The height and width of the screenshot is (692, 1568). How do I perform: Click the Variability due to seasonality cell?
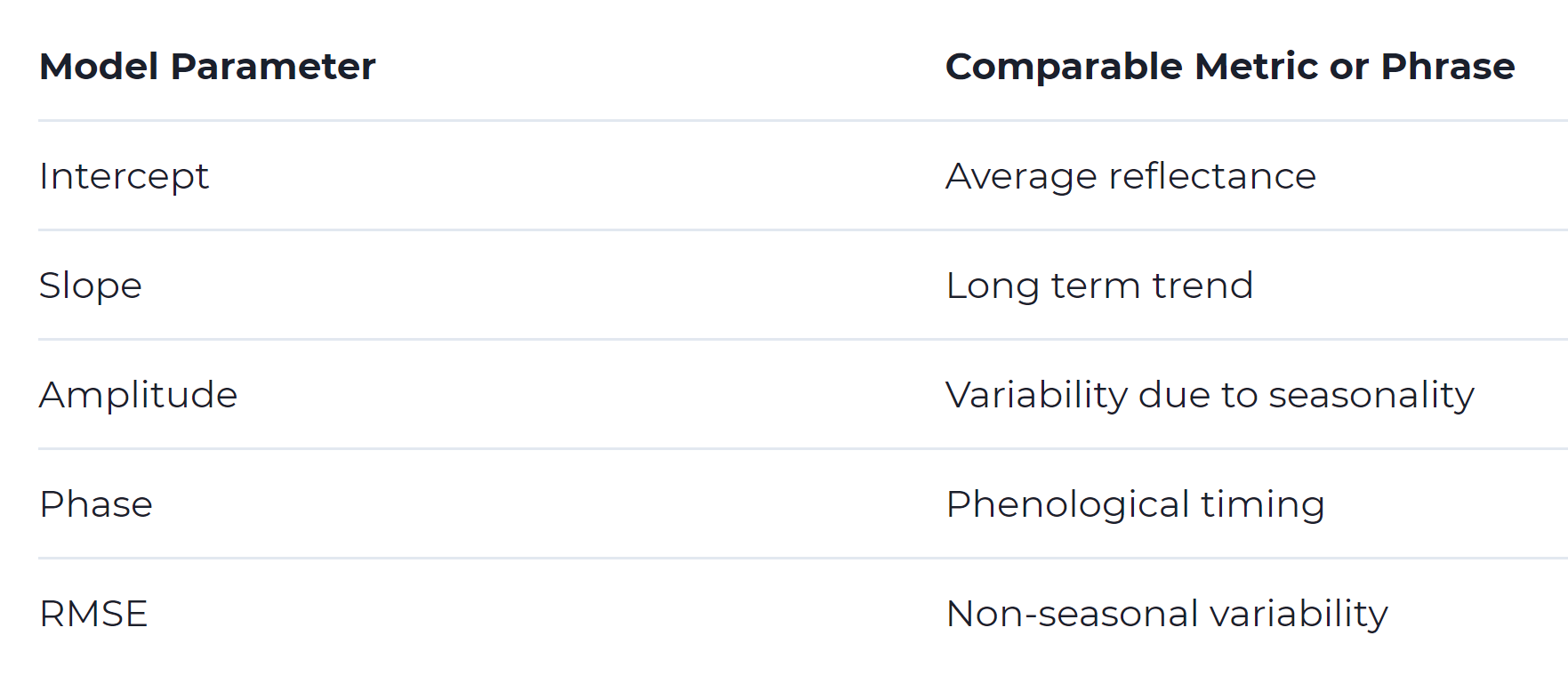[x=1210, y=395]
